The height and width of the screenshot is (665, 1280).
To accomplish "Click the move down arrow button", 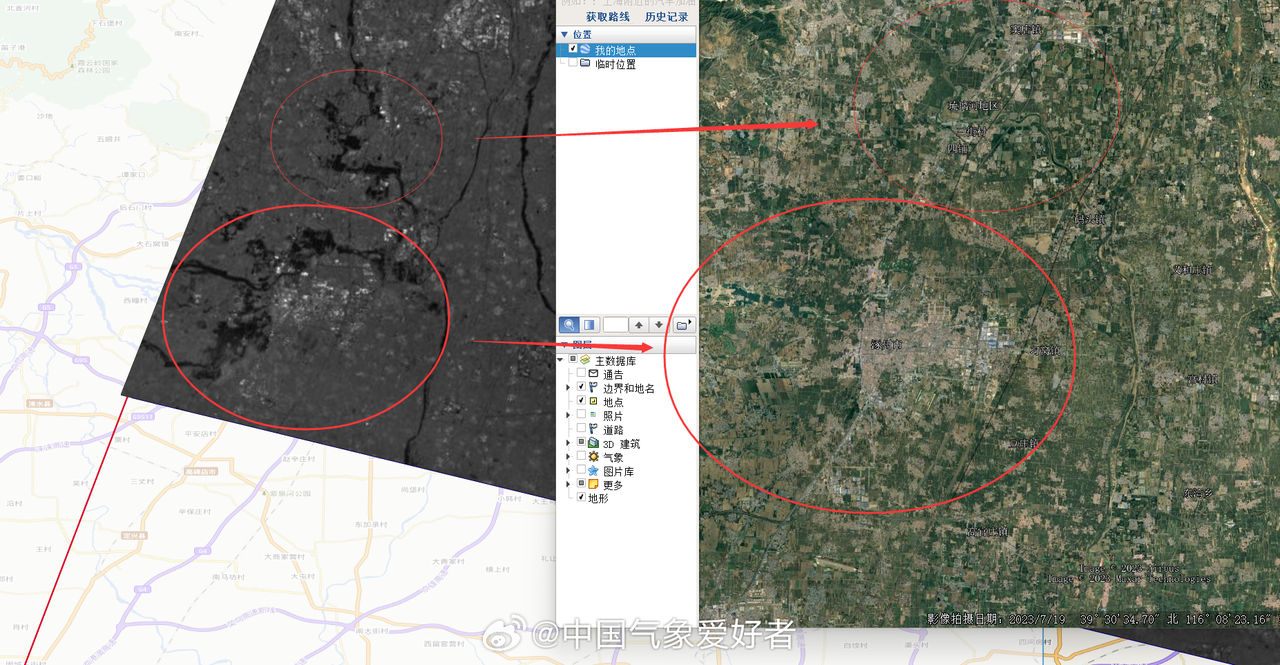I will [658, 325].
